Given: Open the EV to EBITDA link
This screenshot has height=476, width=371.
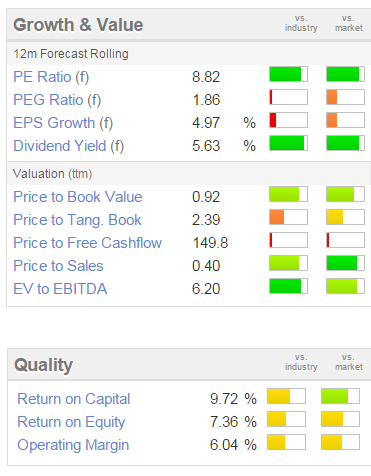Looking at the screenshot, I should [60, 289].
